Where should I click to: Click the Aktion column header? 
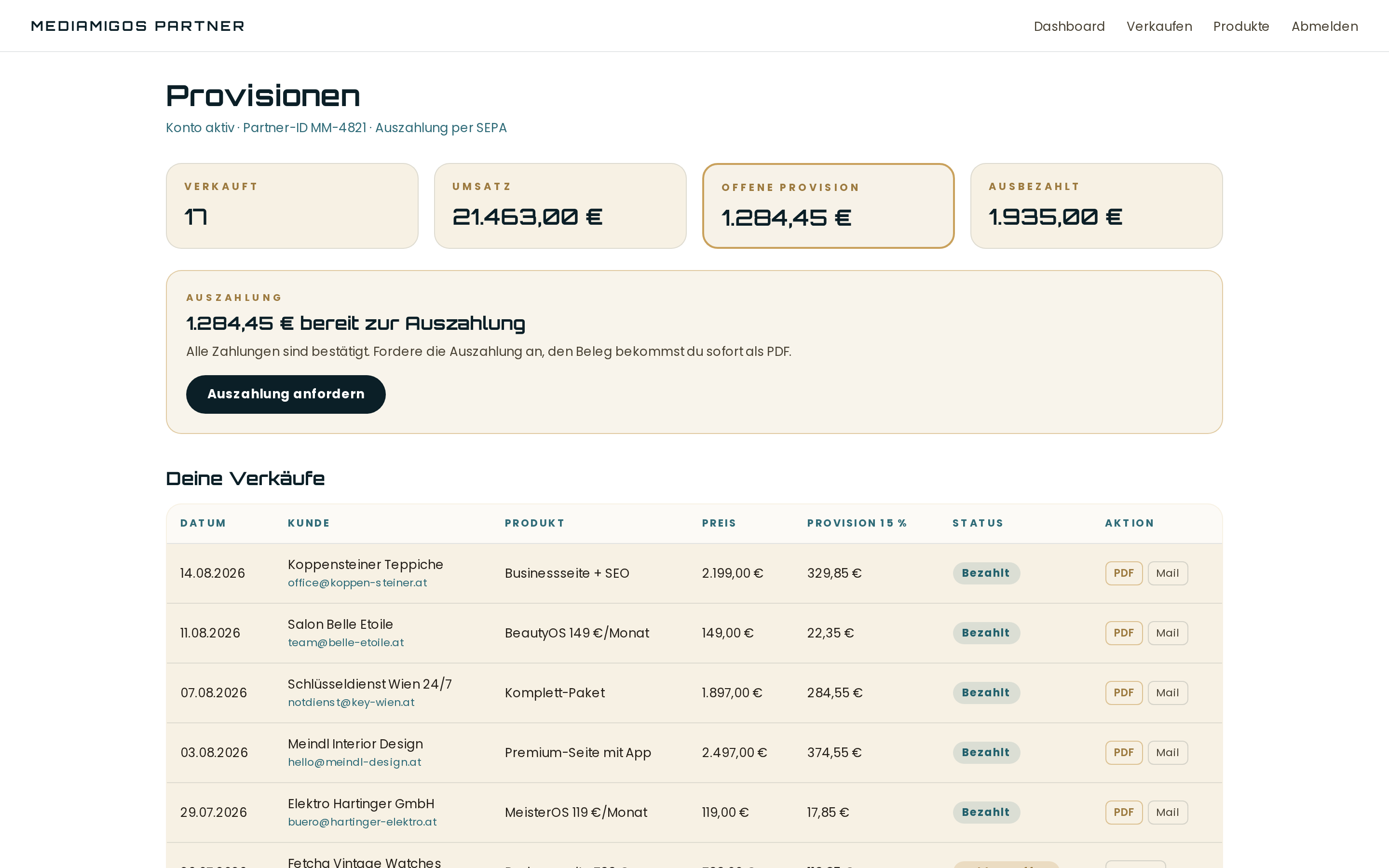(1129, 523)
